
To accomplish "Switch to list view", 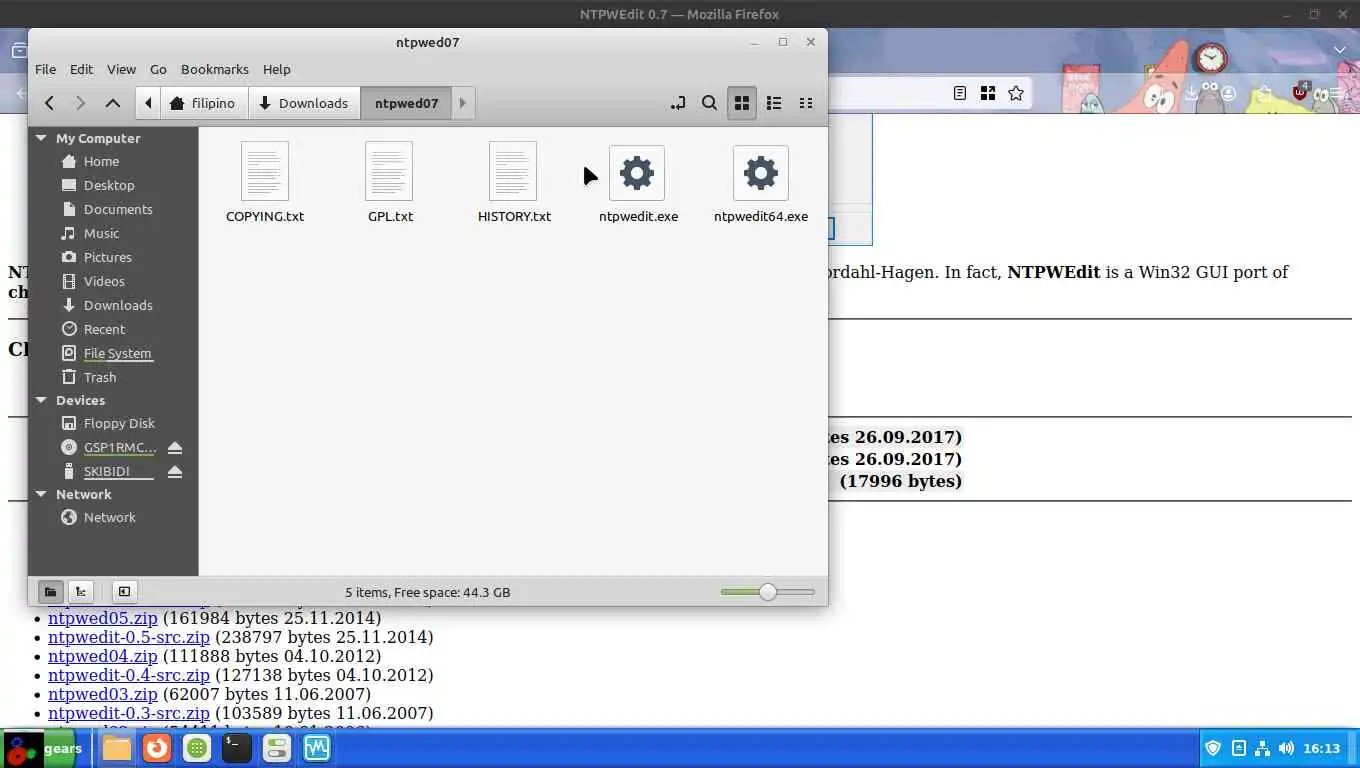I will 773,103.
